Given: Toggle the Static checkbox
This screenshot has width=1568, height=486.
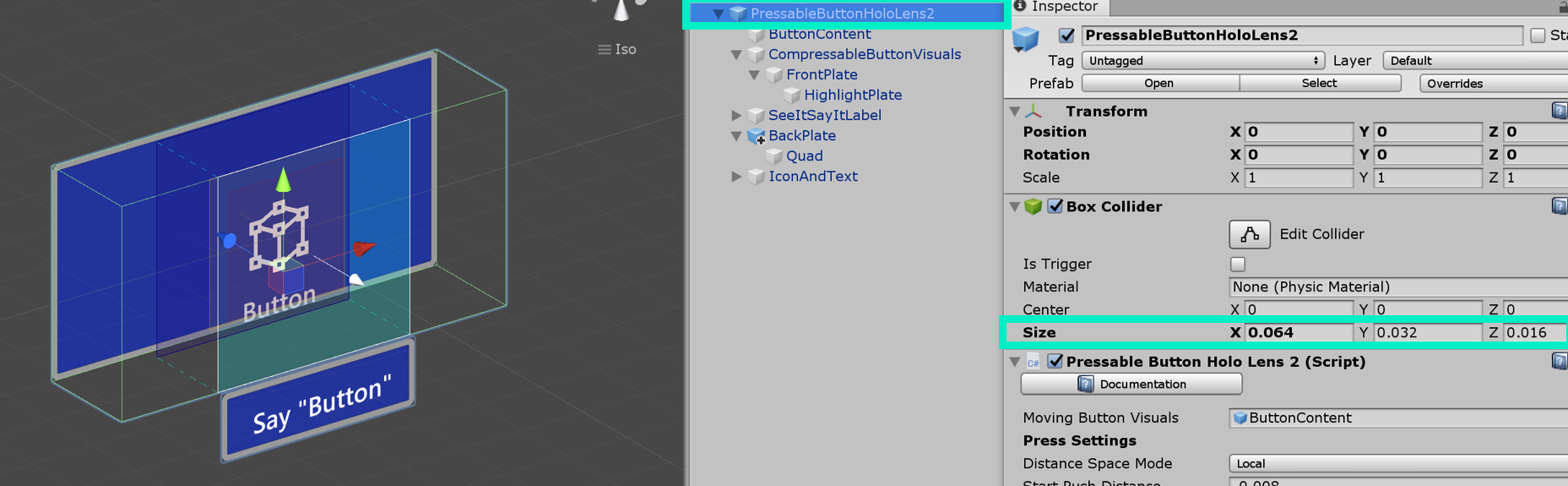Looking at the screenshot, I should [x=1538, y=35].
